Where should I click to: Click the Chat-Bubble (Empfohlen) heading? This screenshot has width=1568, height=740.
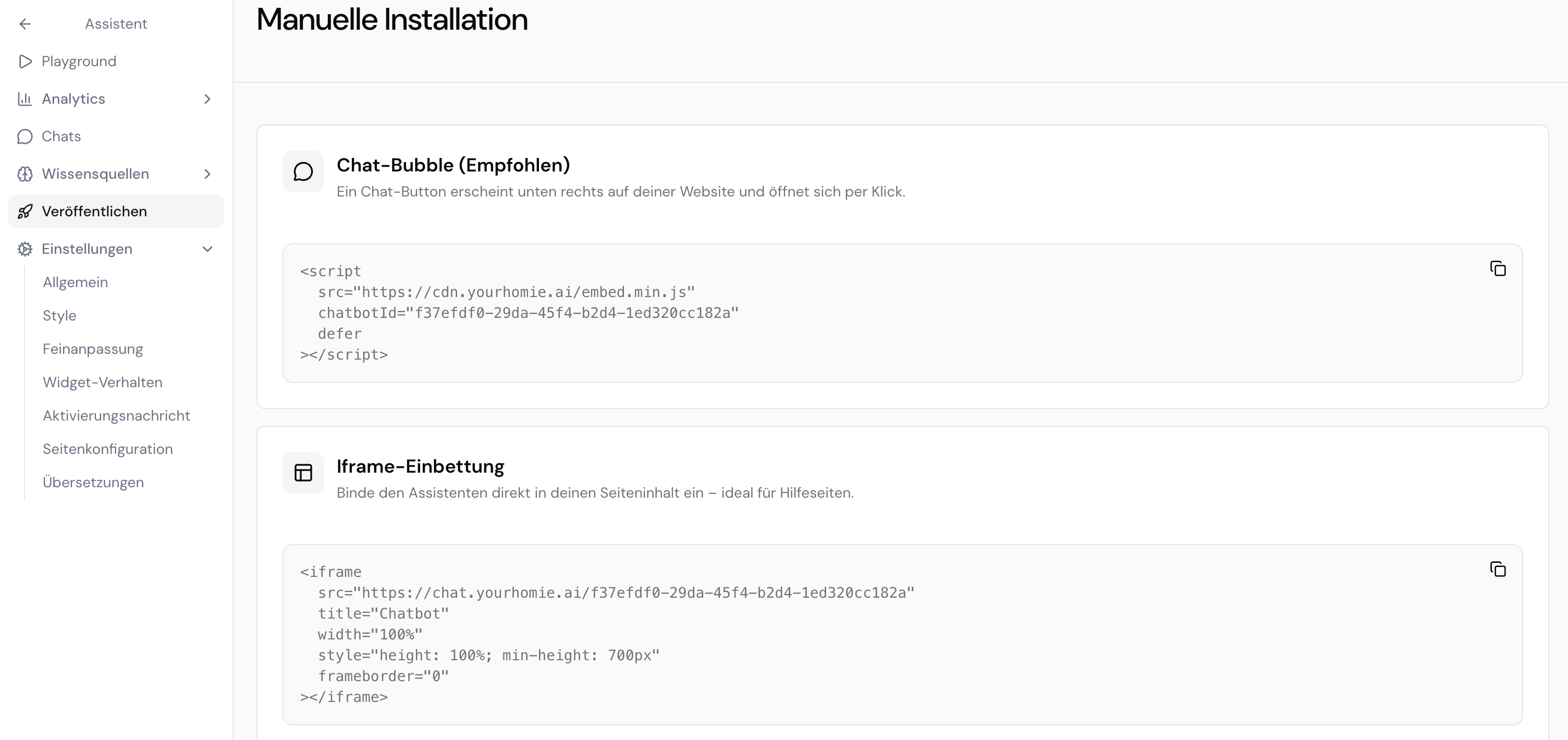tap(454, 165)
